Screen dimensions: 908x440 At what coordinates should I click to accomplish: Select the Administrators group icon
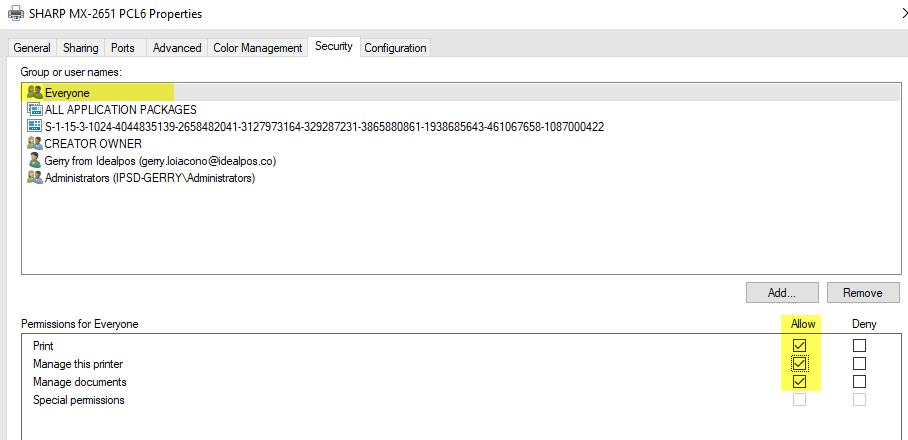tap(35, 177)
